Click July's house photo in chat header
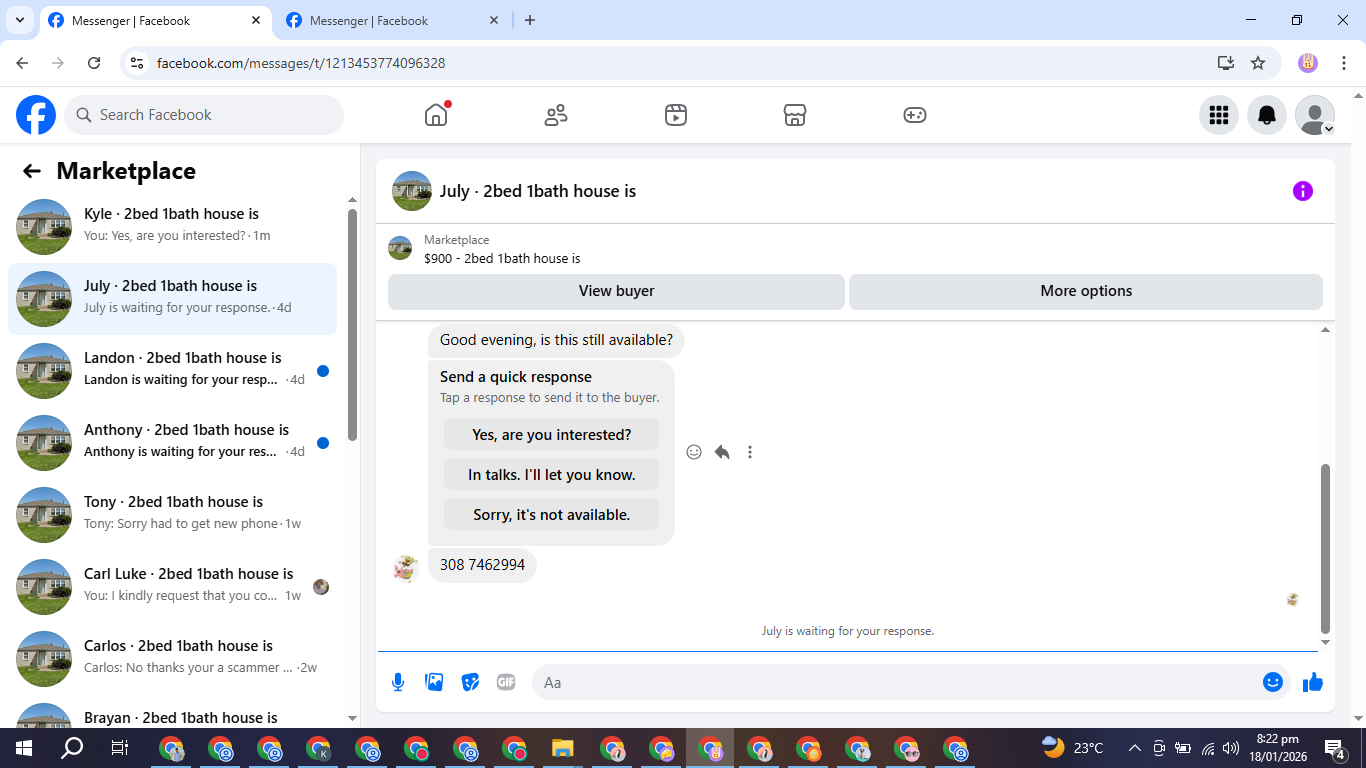The height and width of the screenshot is (768, 1366). [412, 191]
